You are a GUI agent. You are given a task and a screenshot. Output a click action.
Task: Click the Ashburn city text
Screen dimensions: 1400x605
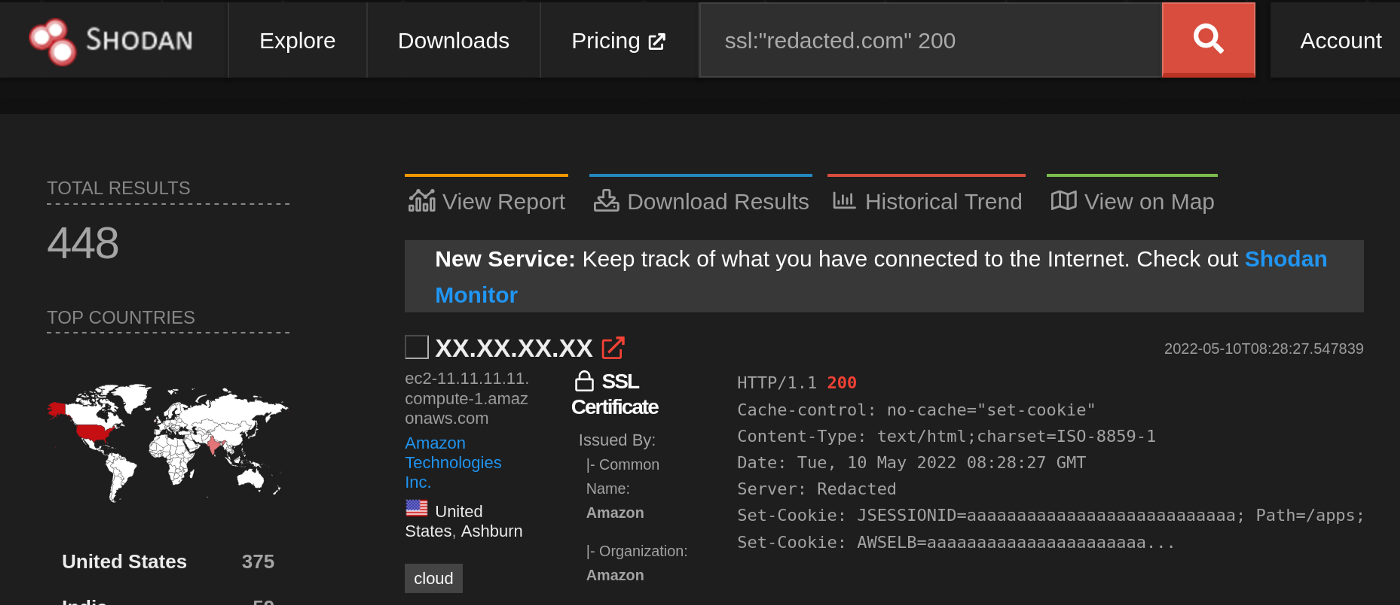[x=491, y=531]
